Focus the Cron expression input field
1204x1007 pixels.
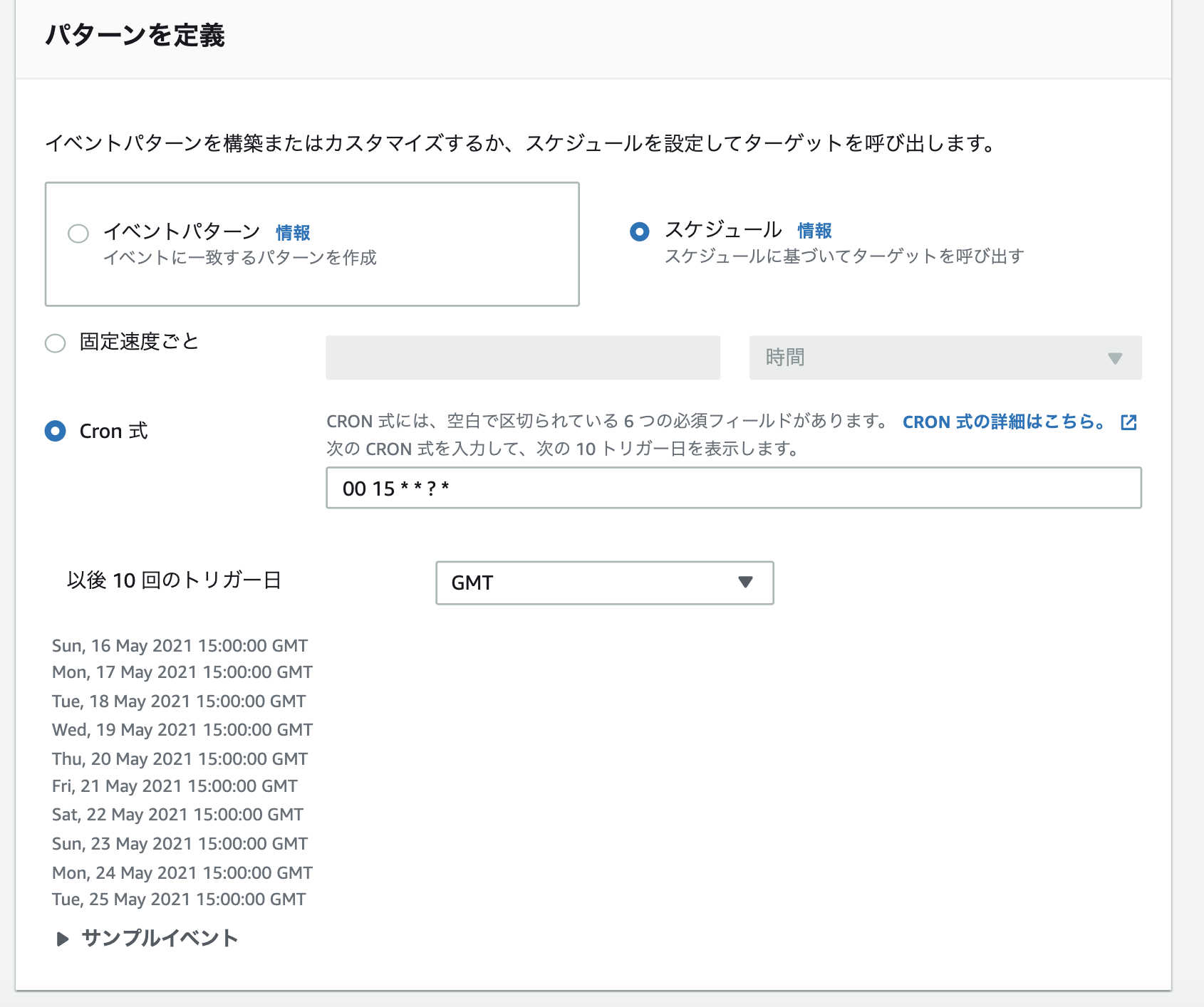[733, 488]
